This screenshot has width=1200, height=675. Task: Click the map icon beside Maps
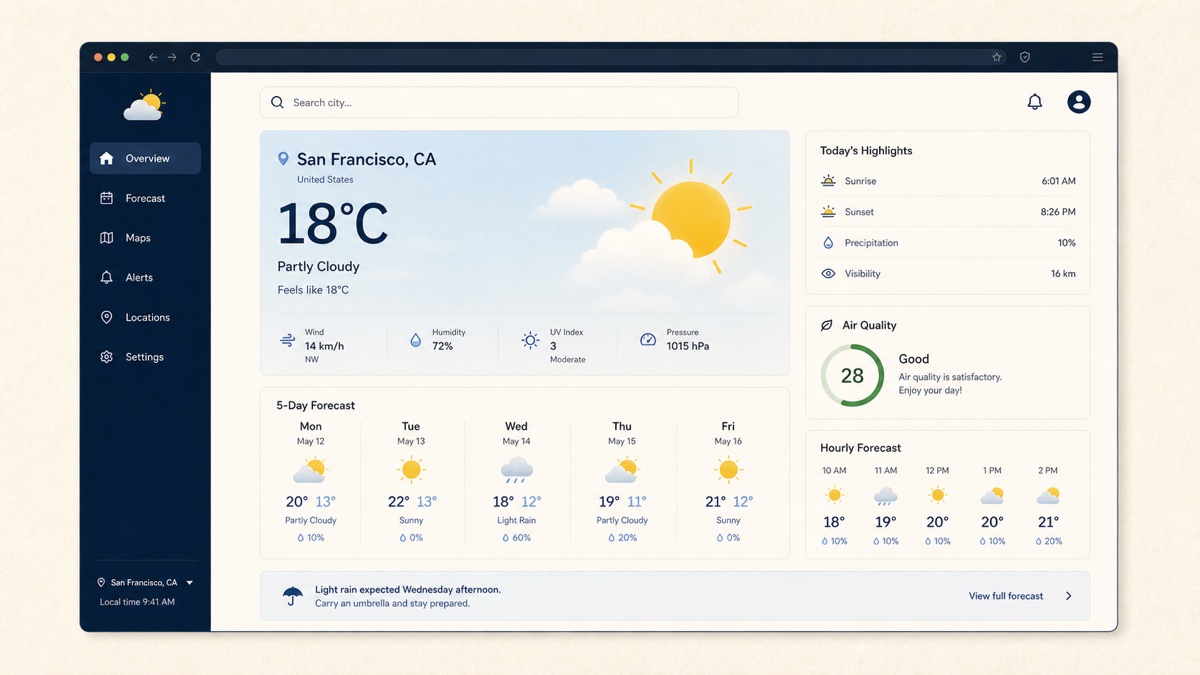(x=107, y=238)
